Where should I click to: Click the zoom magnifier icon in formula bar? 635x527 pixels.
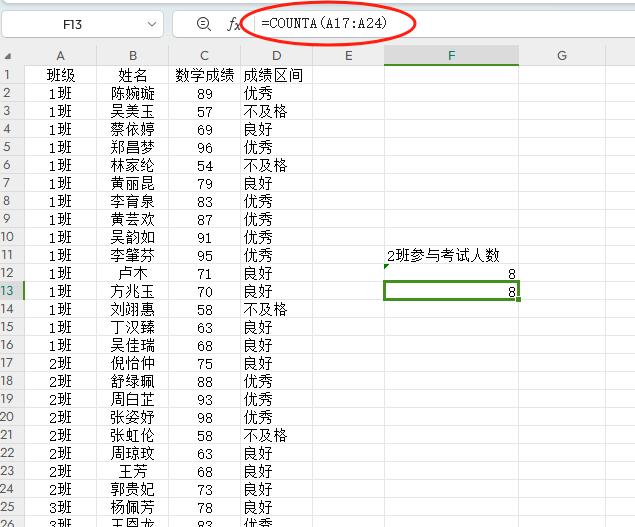click(x=203, y=24)
